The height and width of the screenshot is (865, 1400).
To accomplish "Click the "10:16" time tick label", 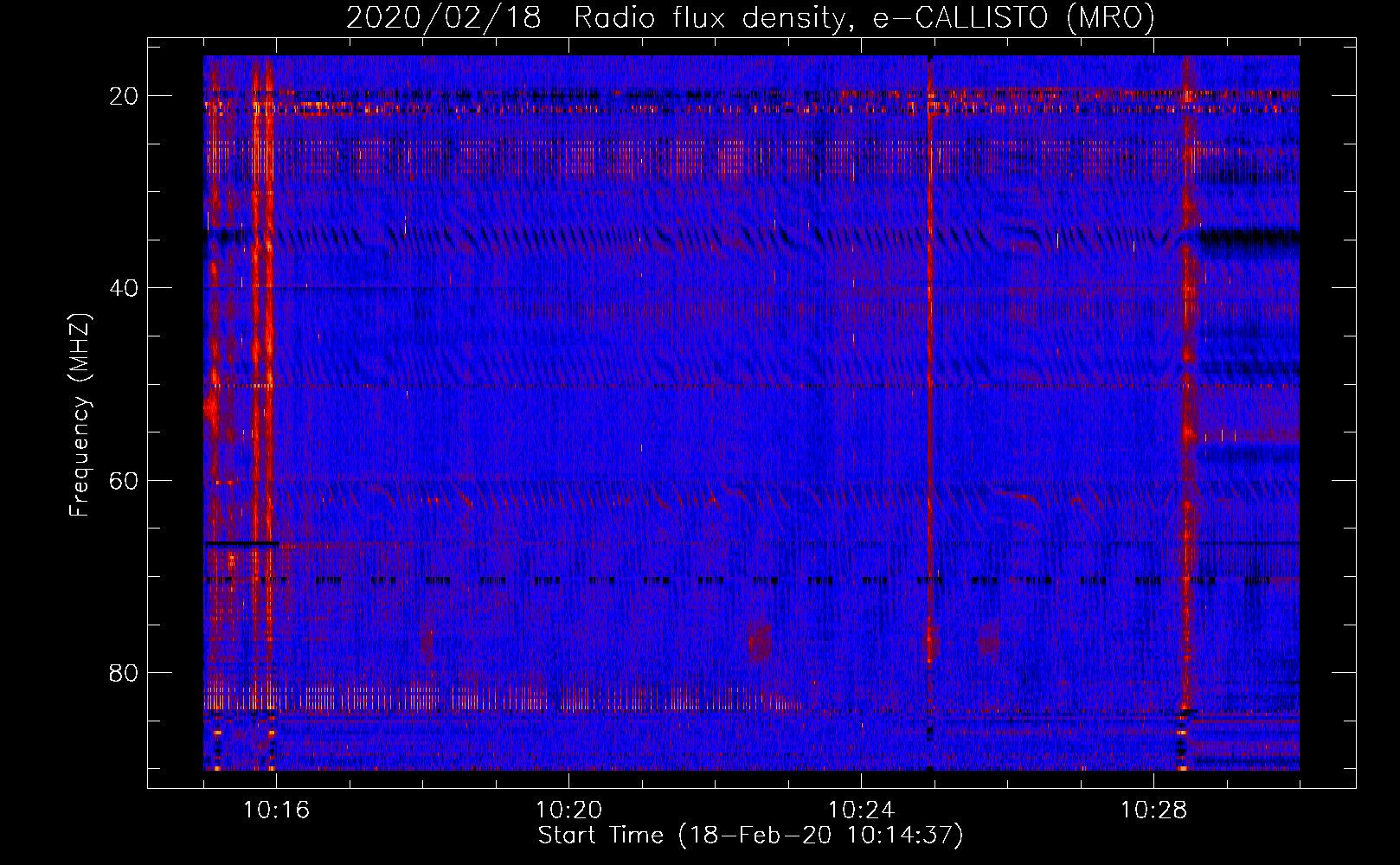I will [276, 810].
